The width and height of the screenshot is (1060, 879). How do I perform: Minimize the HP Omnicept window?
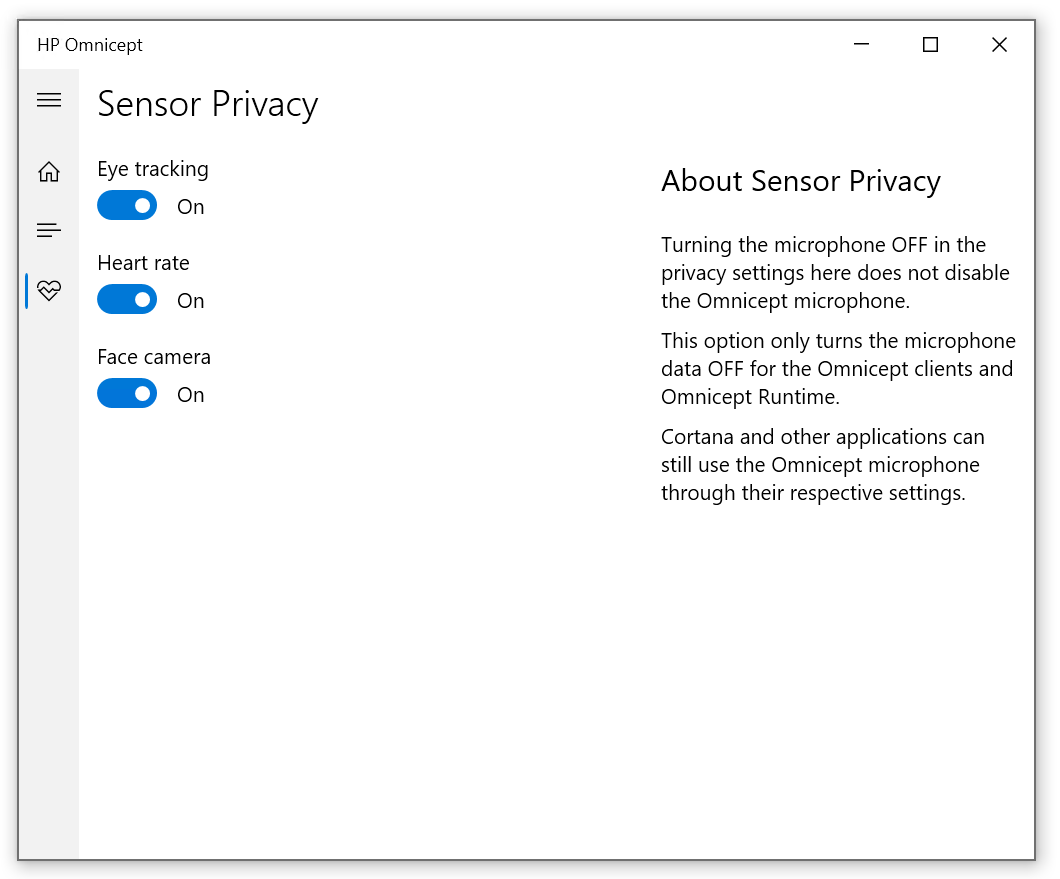click(x=861, y=45)
